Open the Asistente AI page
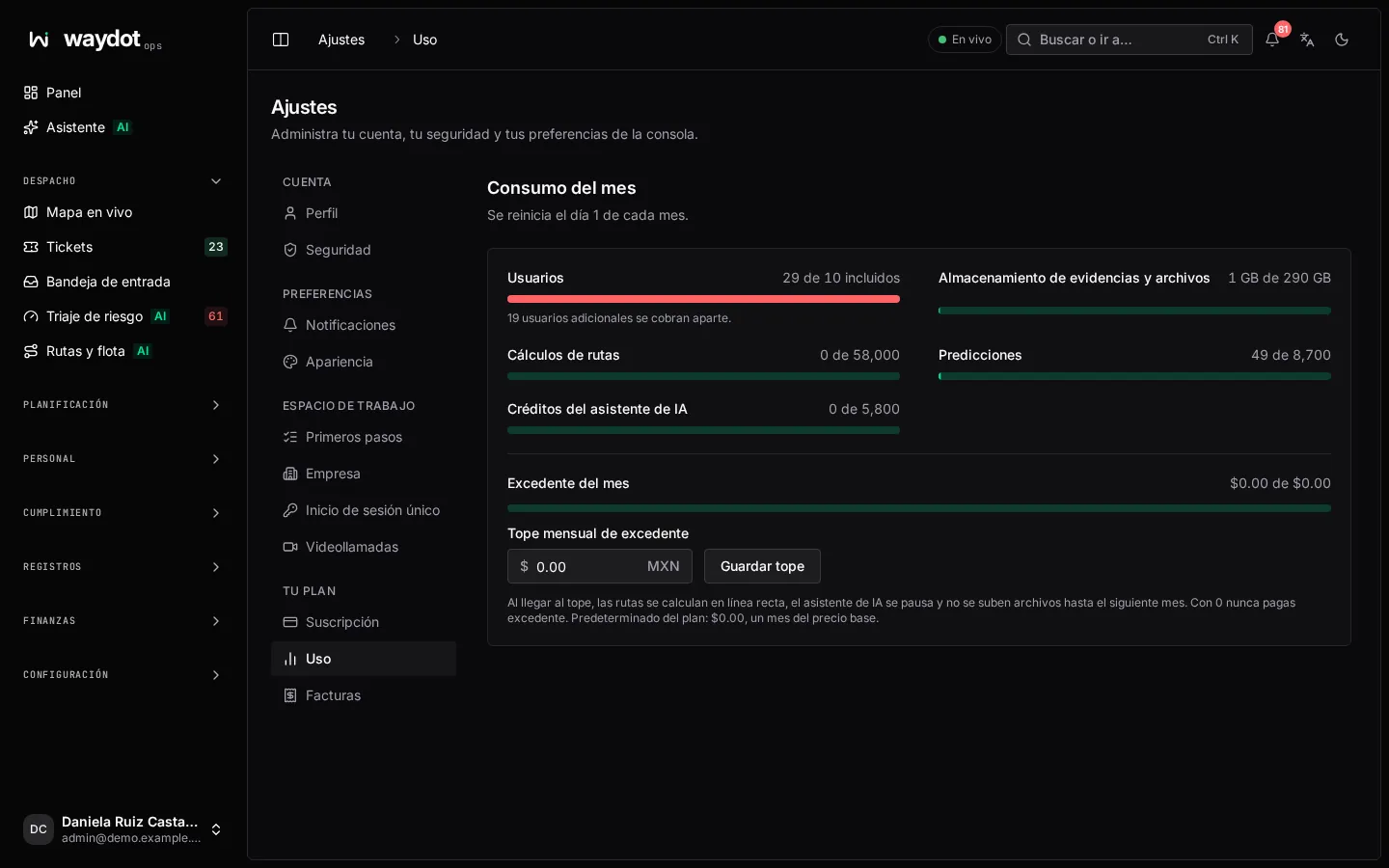The width and height of the screenshot is (1389, 868). click(x=123, y=127)
